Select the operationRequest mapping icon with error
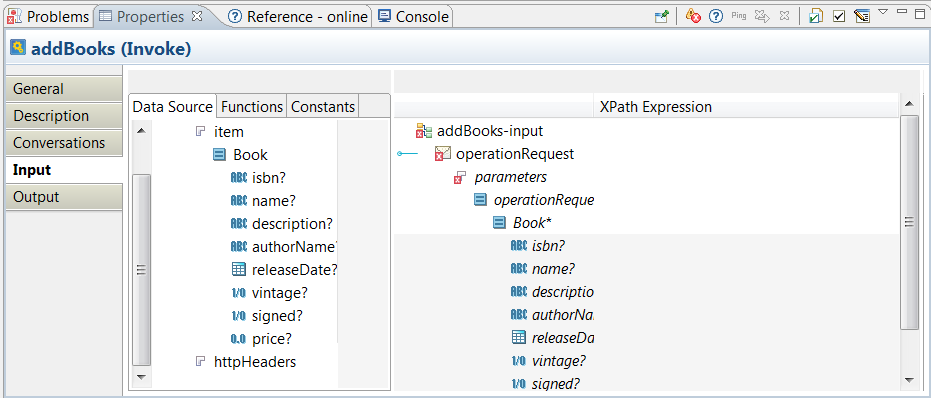Screen dimensions: 931x398 [441, 154]
